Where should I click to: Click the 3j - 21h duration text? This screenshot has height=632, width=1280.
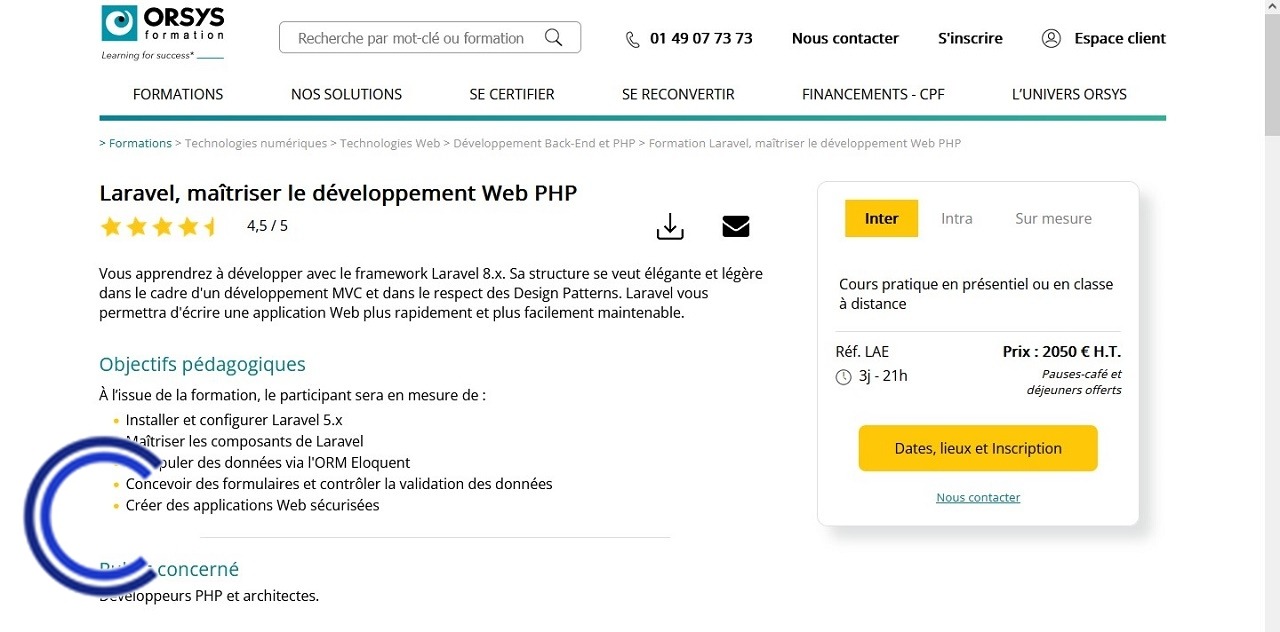[883, 376]
